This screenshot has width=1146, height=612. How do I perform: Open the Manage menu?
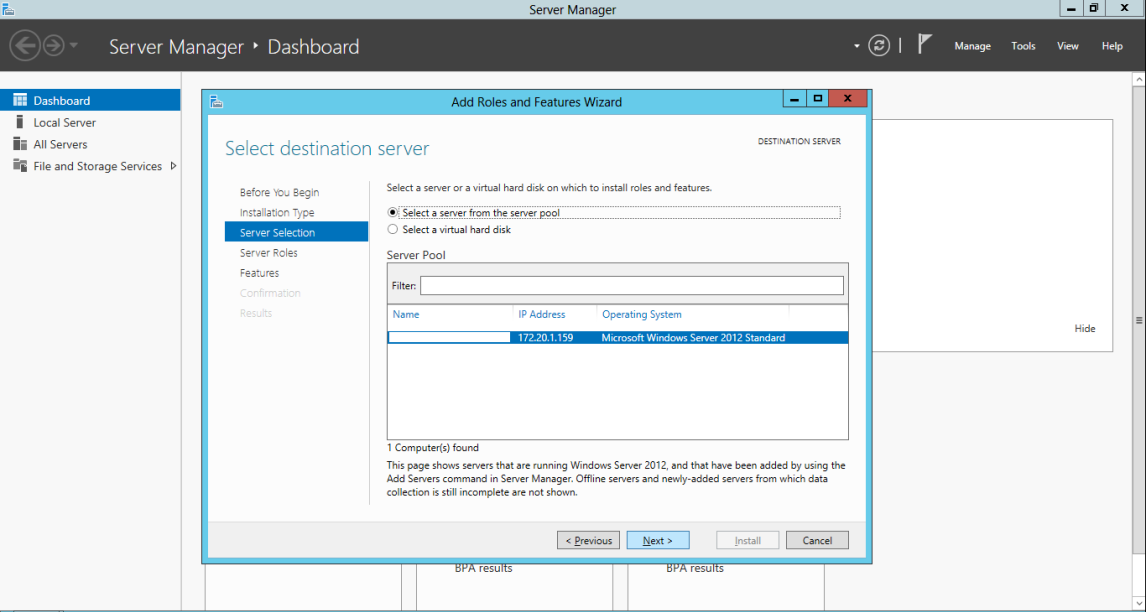[x=972, y=46]
